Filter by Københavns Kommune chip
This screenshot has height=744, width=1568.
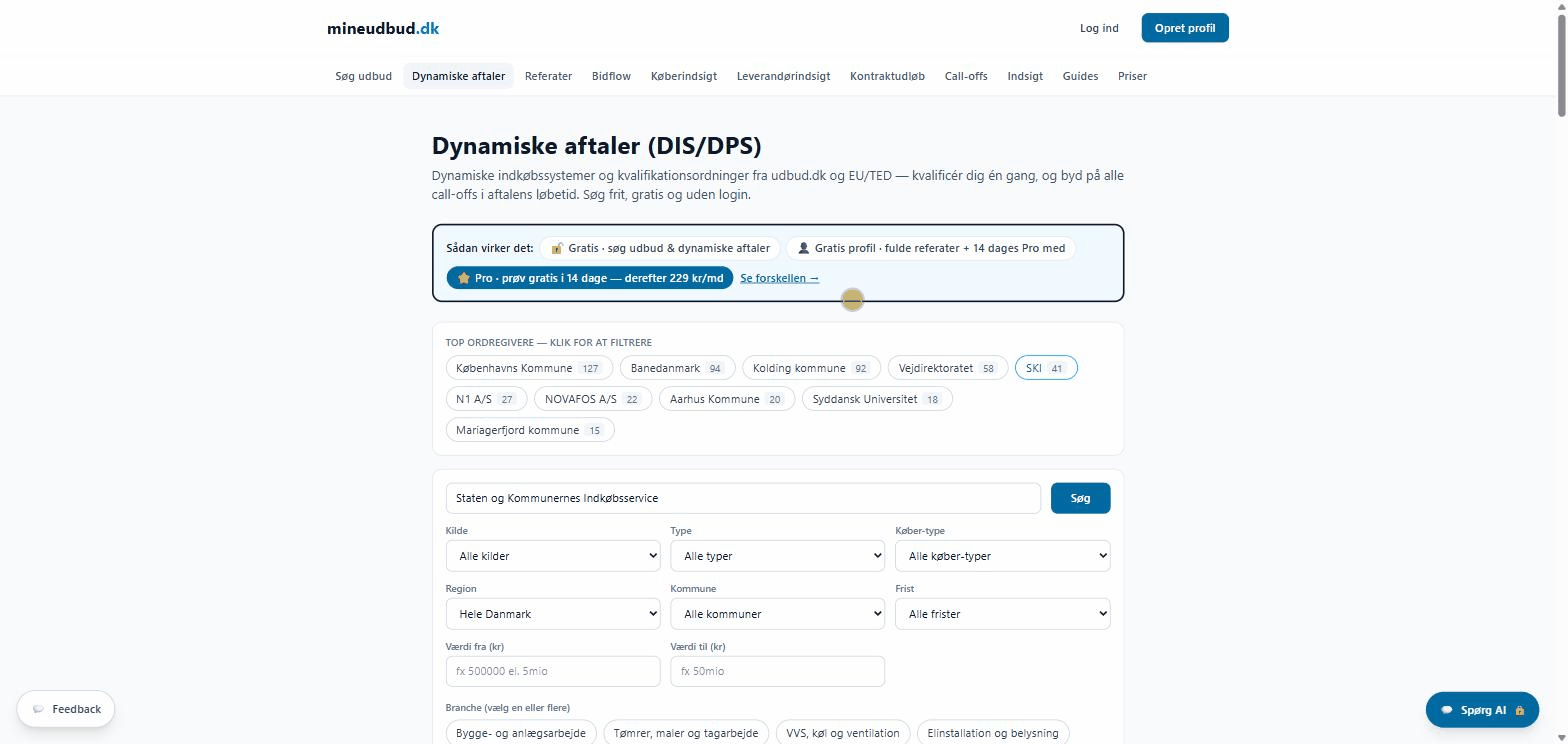(527, 368)
